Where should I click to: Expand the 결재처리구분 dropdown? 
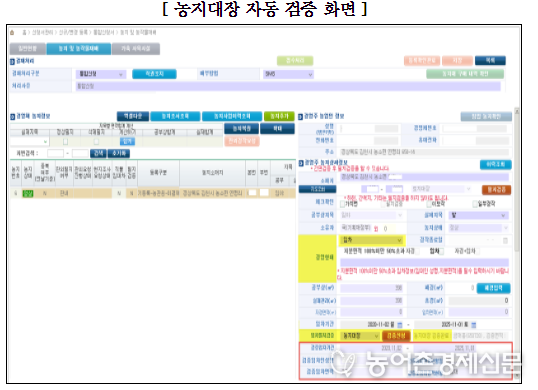tap(101, 74)
